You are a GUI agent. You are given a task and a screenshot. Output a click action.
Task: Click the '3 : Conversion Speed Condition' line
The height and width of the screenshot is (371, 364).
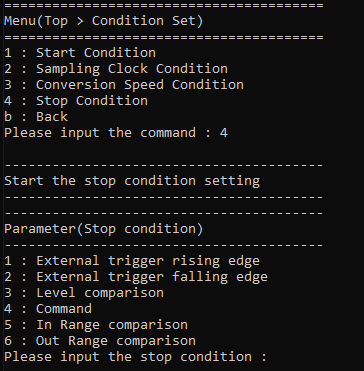pyautogui.click(x=124, y=85)
